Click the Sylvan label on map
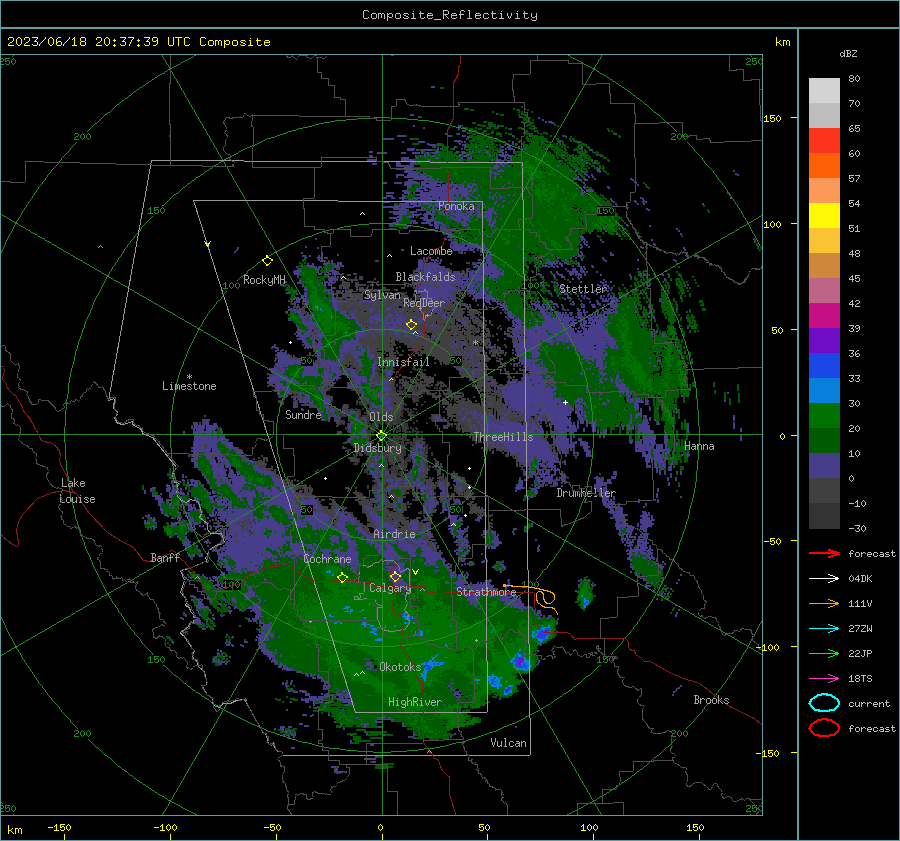The image size is (900, 841). pos(382,295)
